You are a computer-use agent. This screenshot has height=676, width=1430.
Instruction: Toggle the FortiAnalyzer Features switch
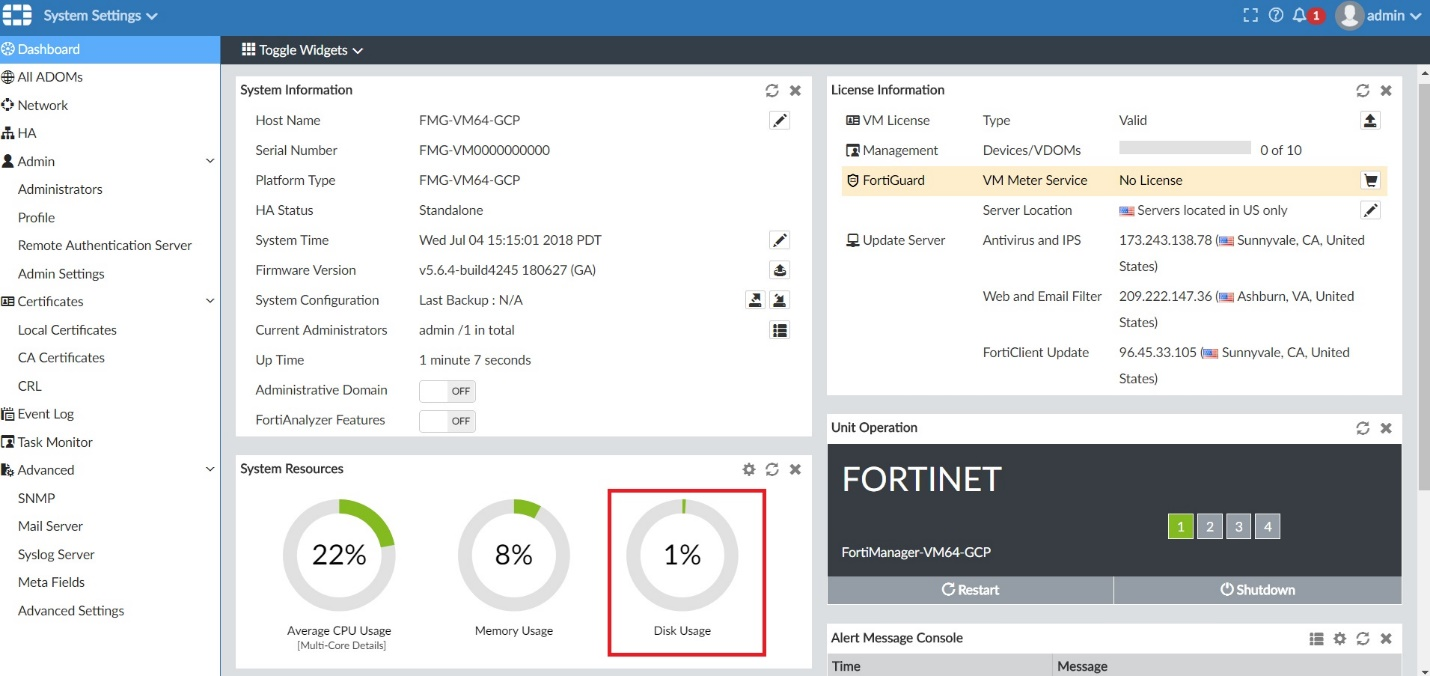(x=447, y=421)
